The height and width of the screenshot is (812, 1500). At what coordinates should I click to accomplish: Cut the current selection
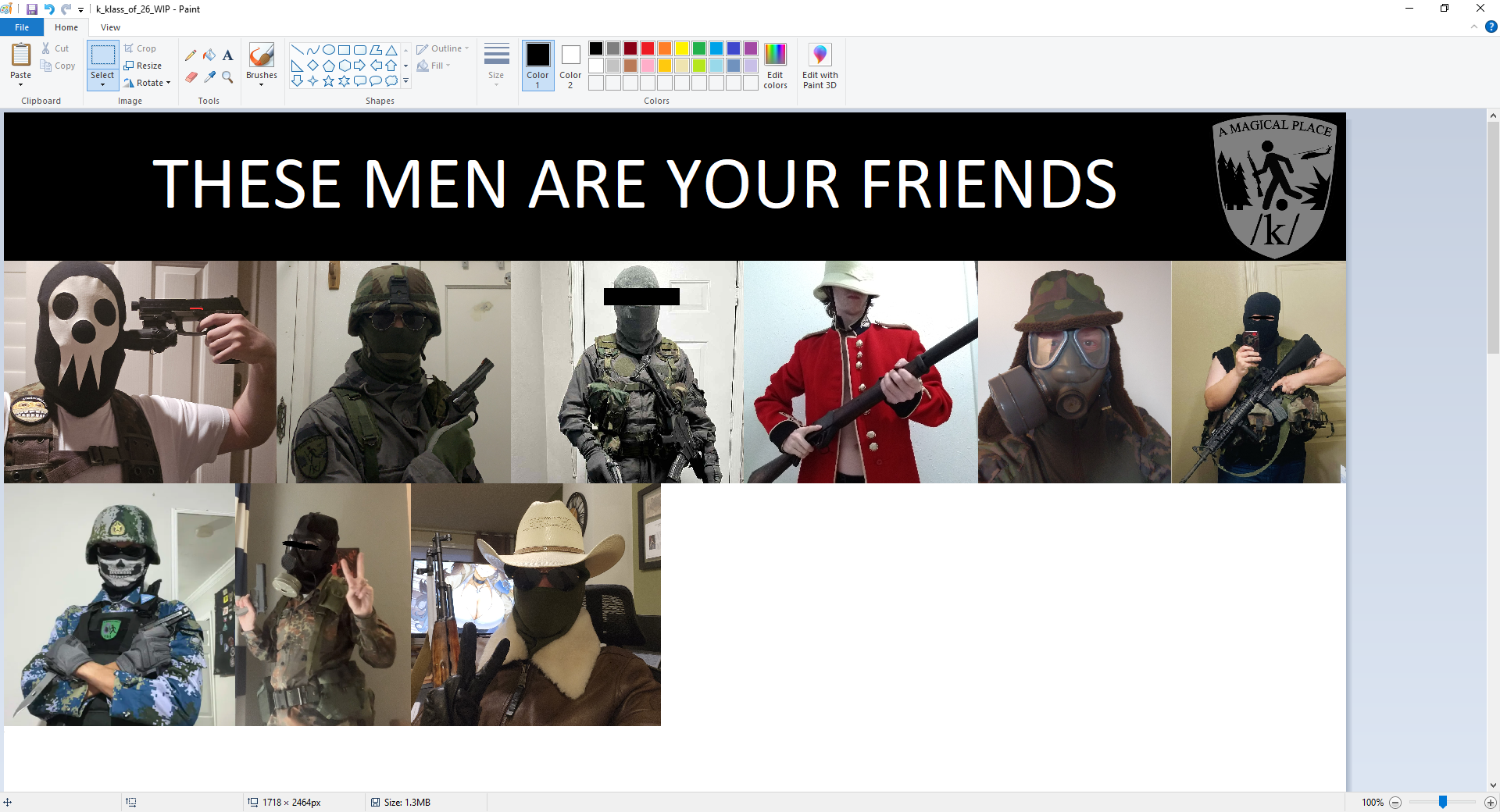point(55,48)
